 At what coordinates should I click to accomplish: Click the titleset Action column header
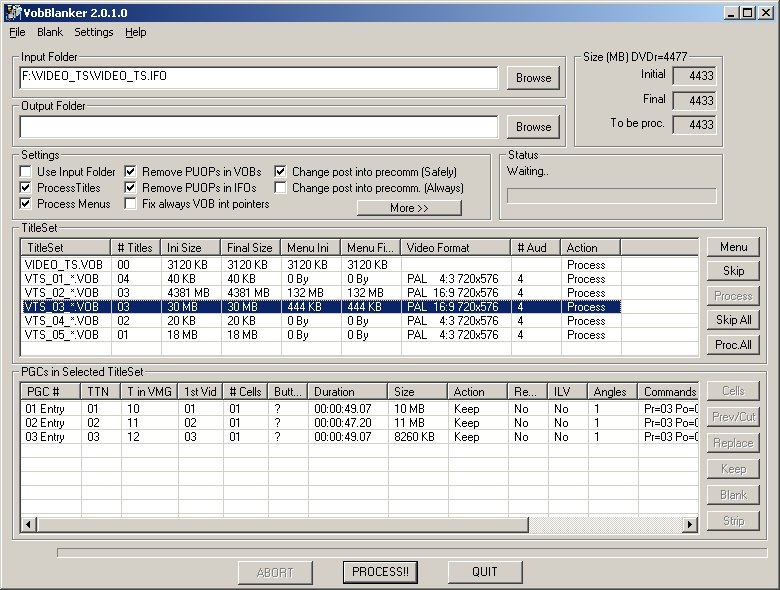[591, 248]
